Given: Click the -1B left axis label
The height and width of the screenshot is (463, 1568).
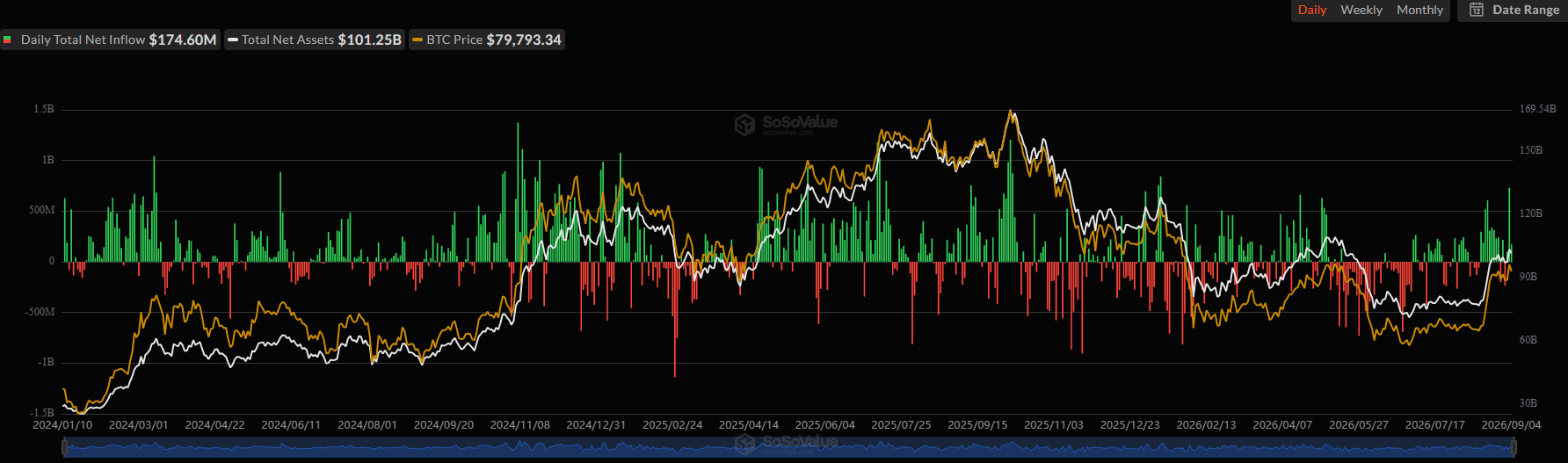Looking at the screenshot, I should (x=46, y=362).
